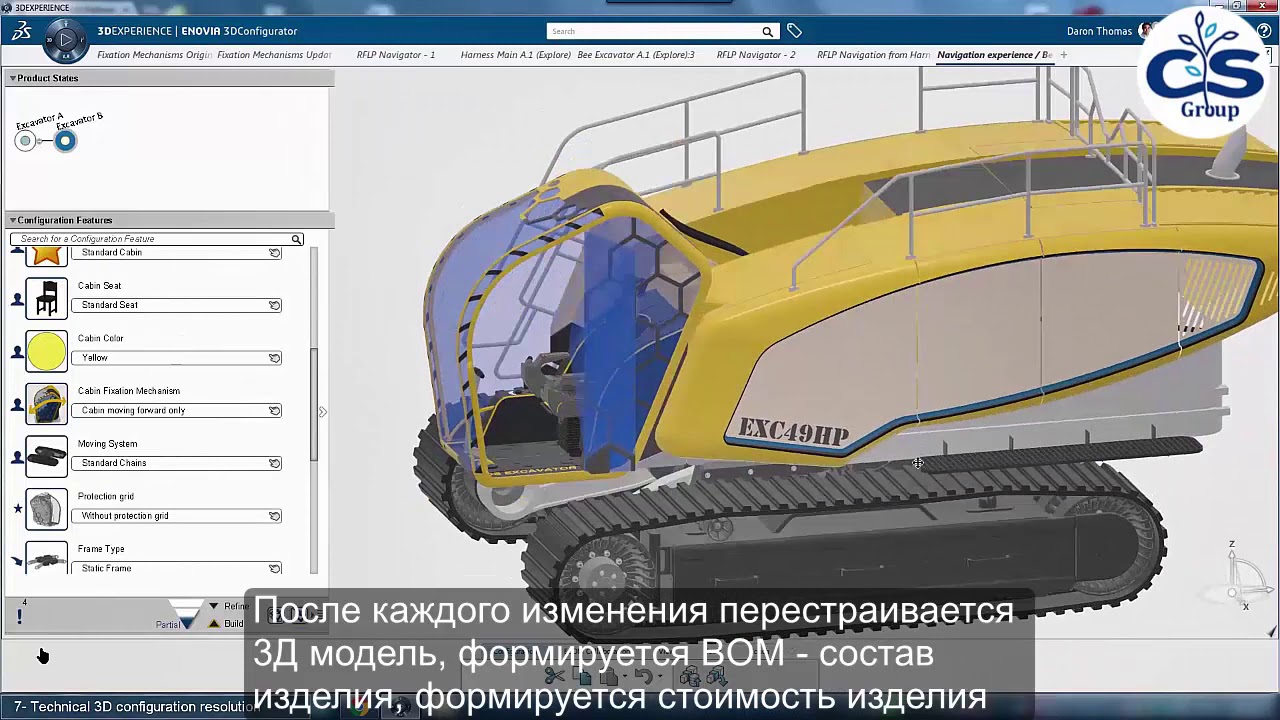
Task: Open the Yellow cabin color dropdown
Action: click(x=176, y=358)
